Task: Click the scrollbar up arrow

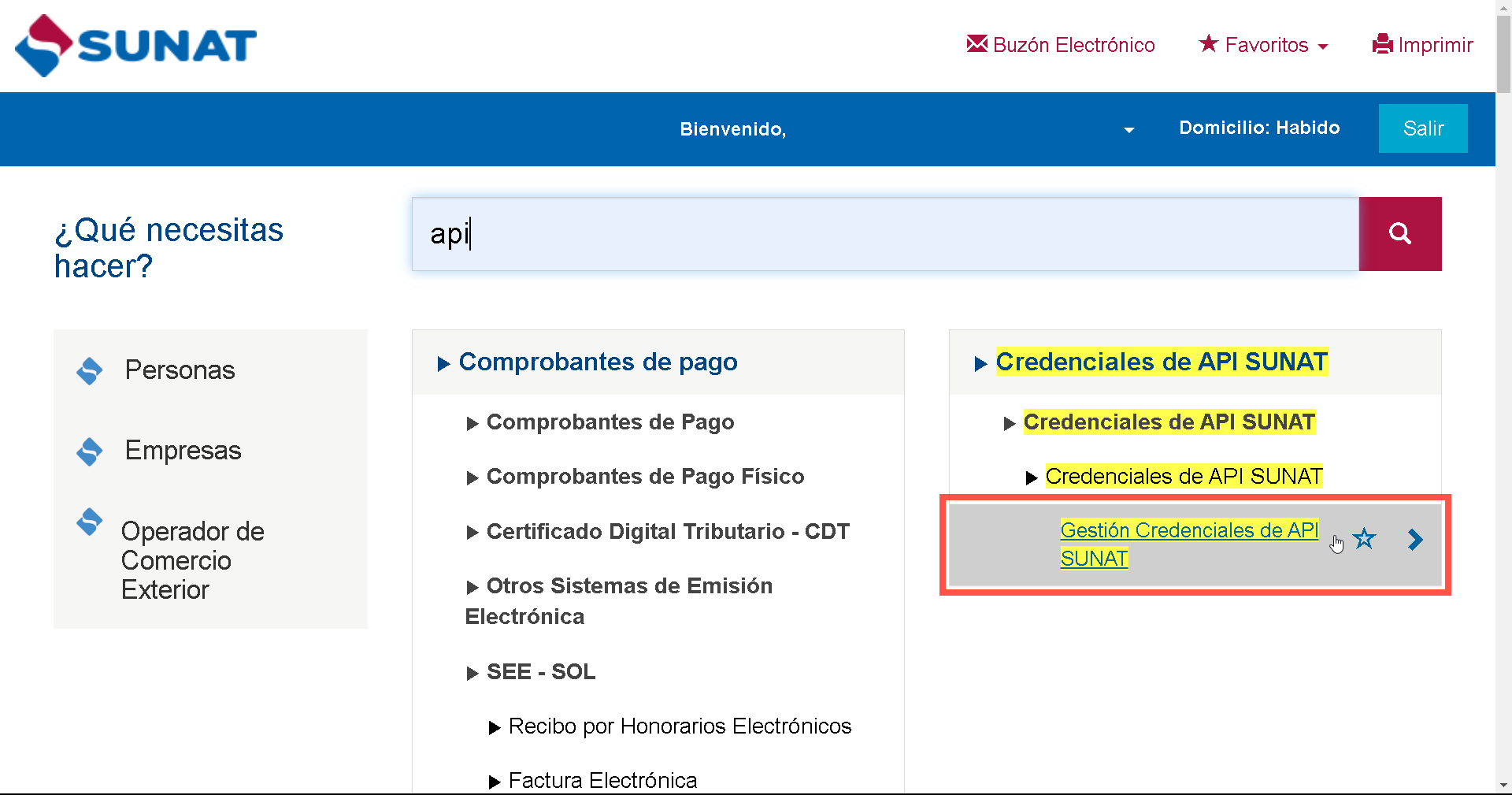Action: (x=1503, y=7)
